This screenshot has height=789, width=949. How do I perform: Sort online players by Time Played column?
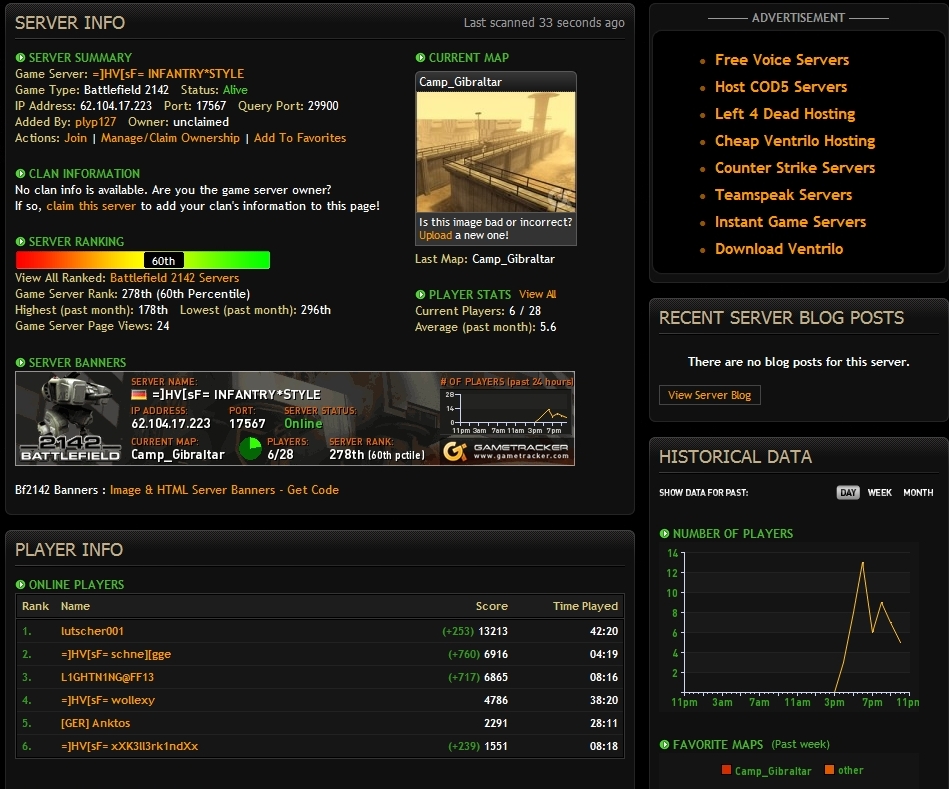[x=585, y=606]
